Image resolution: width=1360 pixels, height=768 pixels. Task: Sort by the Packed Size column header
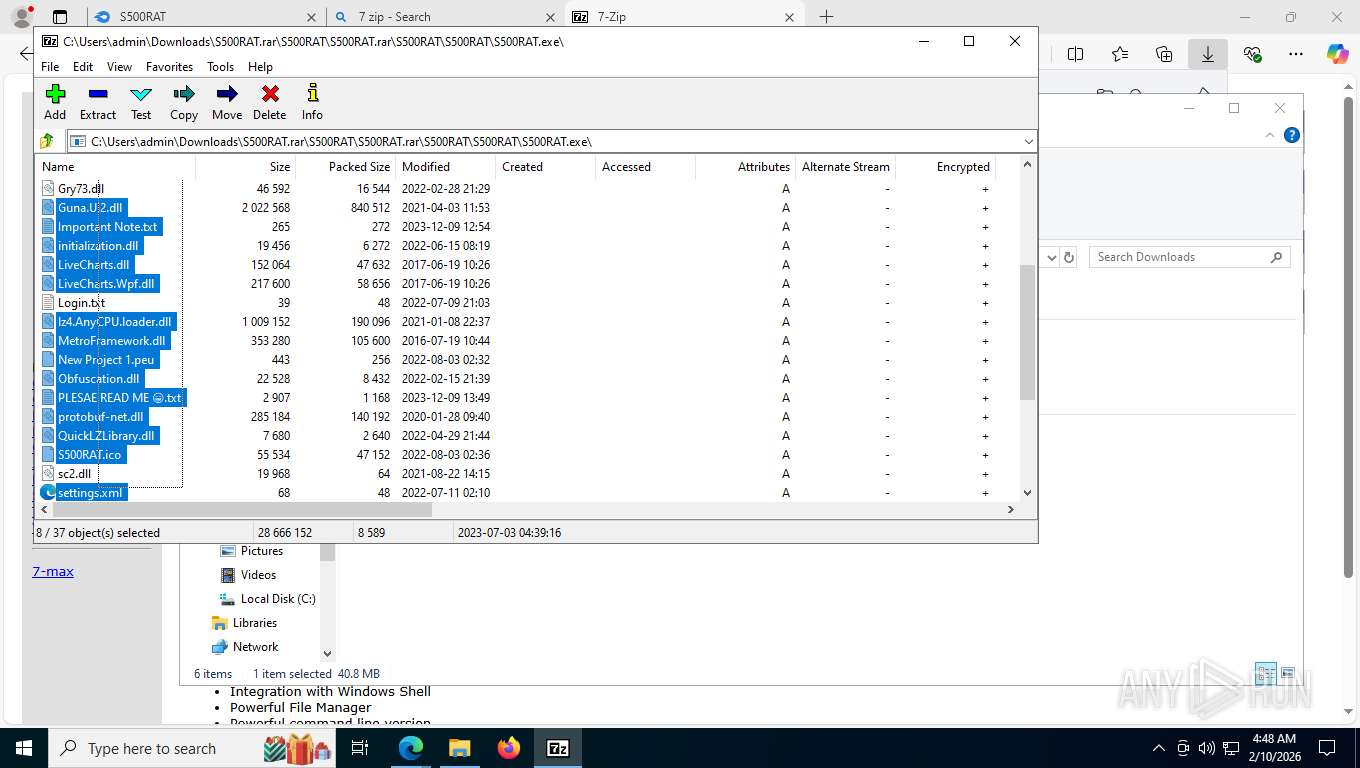[345, 167]
